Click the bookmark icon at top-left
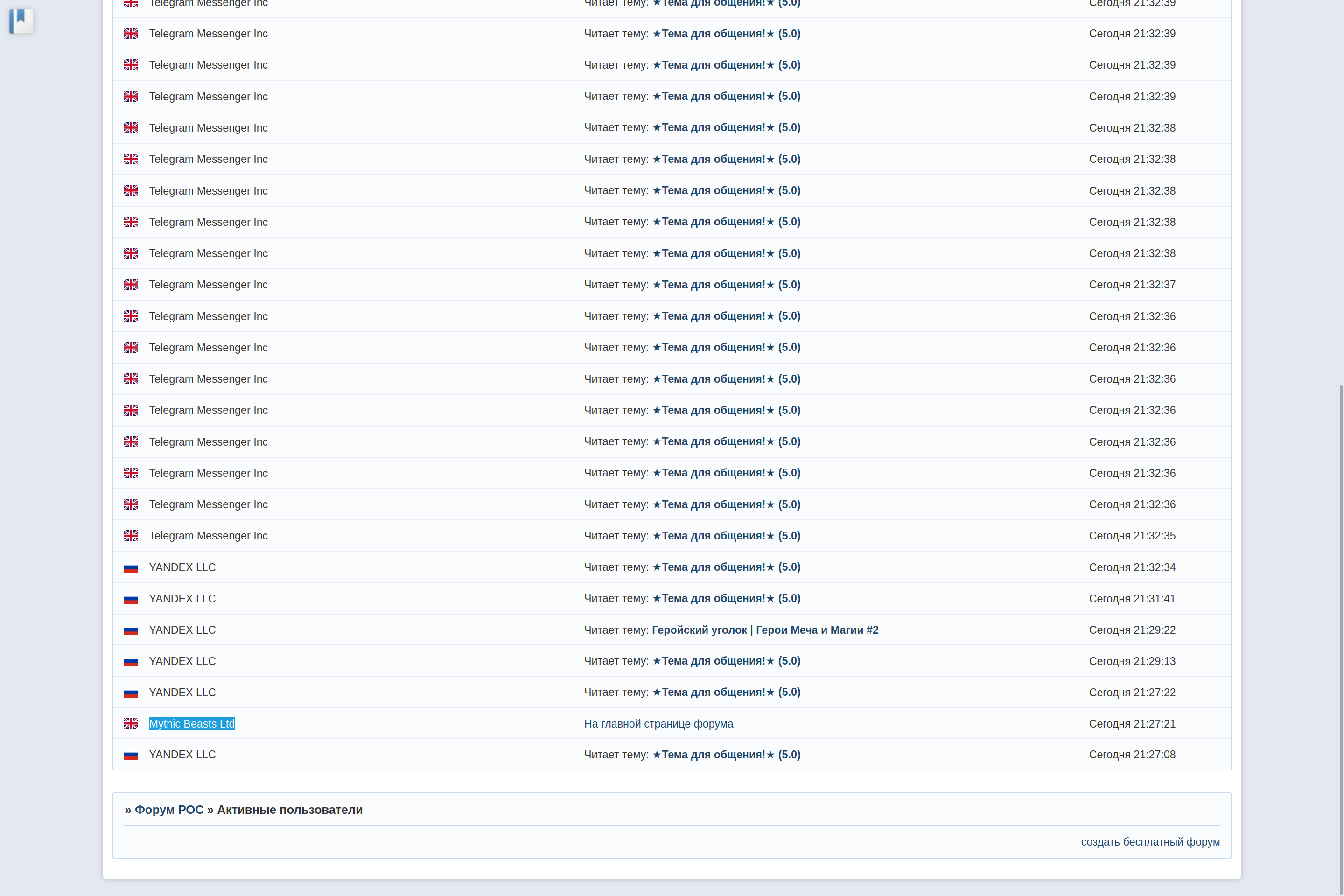Viewport: 1344px width, 896px height. (21, 21)
